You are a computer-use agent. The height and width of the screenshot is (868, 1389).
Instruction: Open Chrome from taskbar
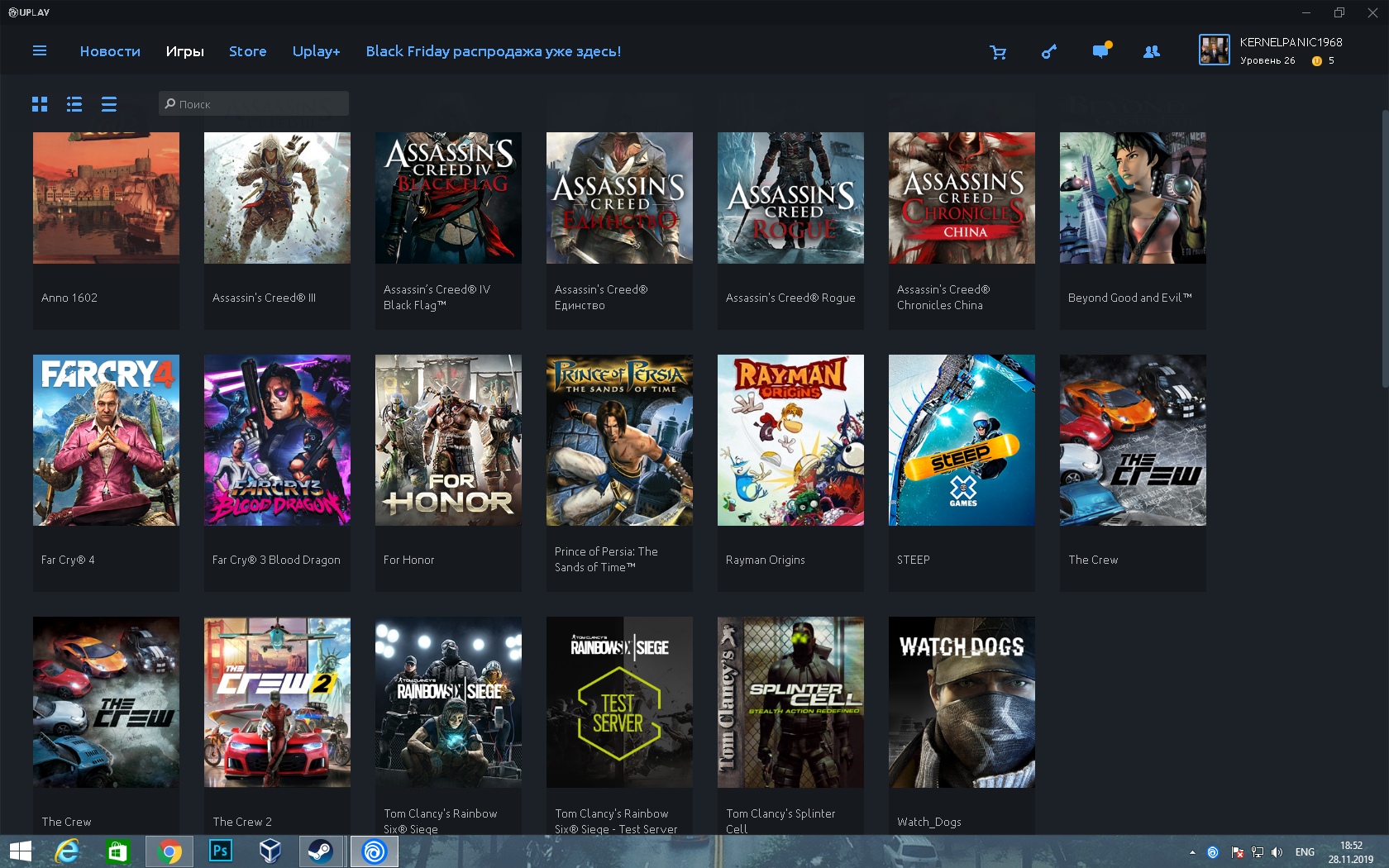coord(169,851)
